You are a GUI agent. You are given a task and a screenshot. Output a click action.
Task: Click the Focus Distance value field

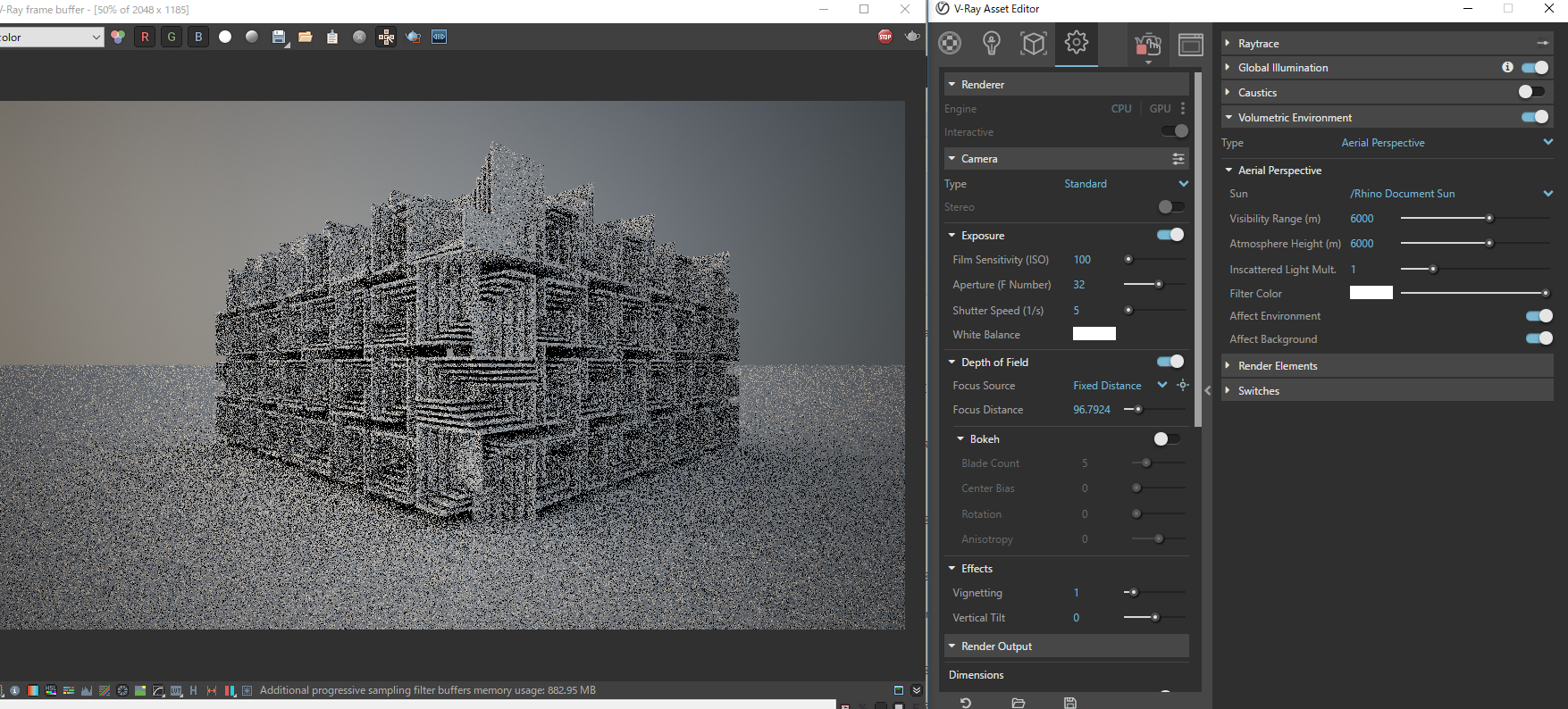[1092, 410]
